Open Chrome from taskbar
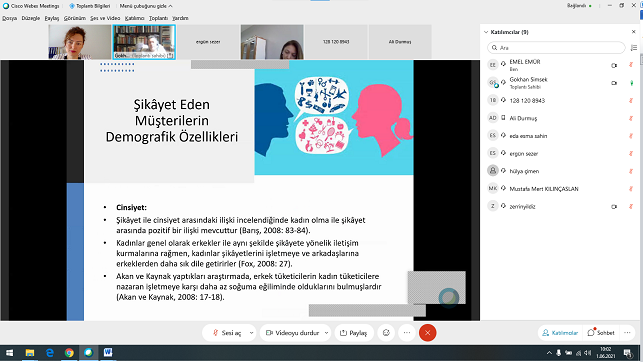The height and width of the screenshot is (362, 643). tap(69, 353)
